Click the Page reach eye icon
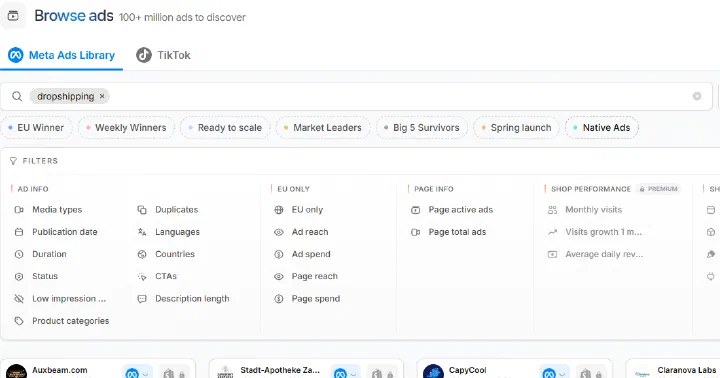The width and height of the screenshot is (720, 378). click(279, 276)
